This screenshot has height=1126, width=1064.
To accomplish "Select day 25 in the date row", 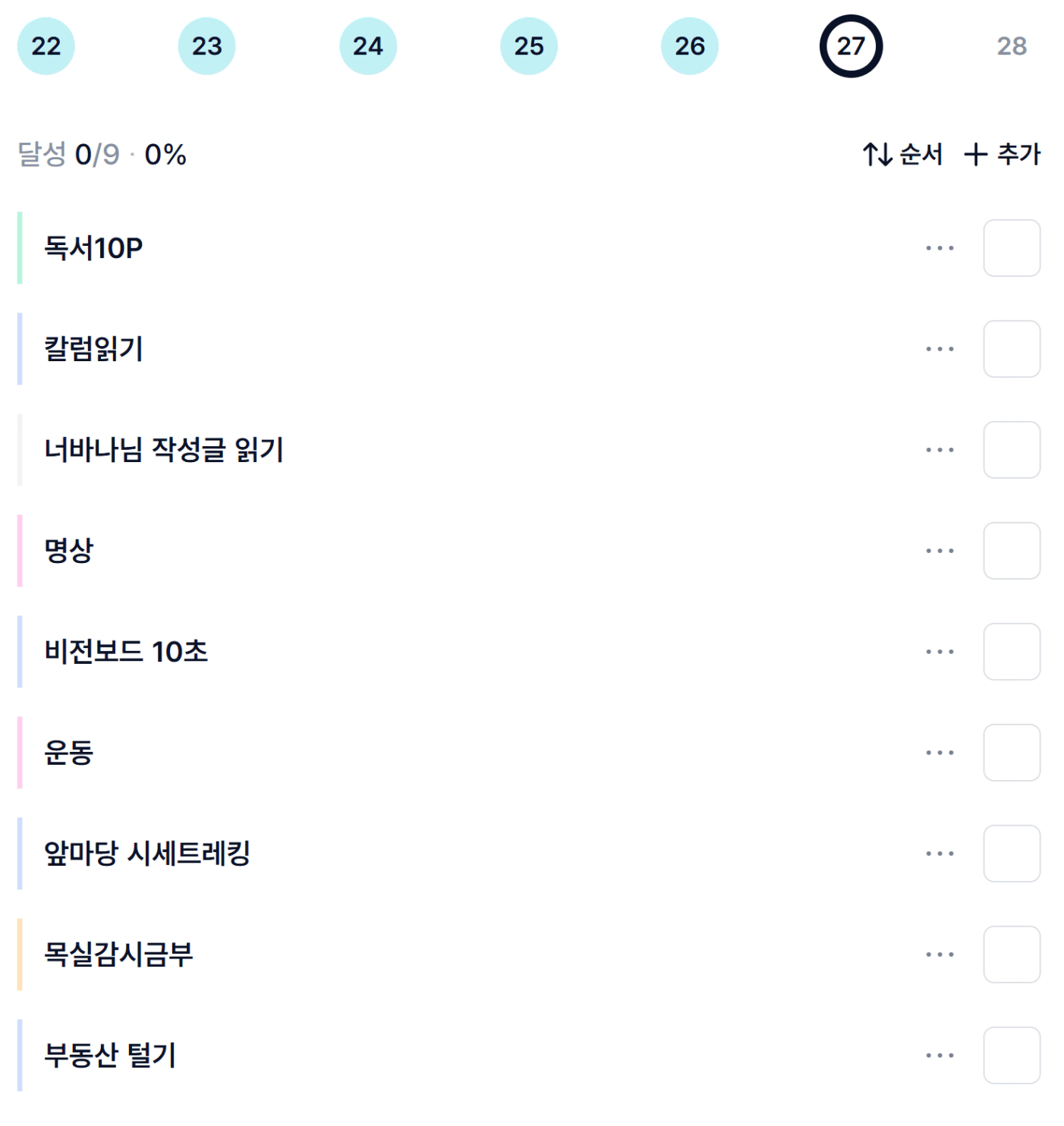I will click(x=529, y=46).
